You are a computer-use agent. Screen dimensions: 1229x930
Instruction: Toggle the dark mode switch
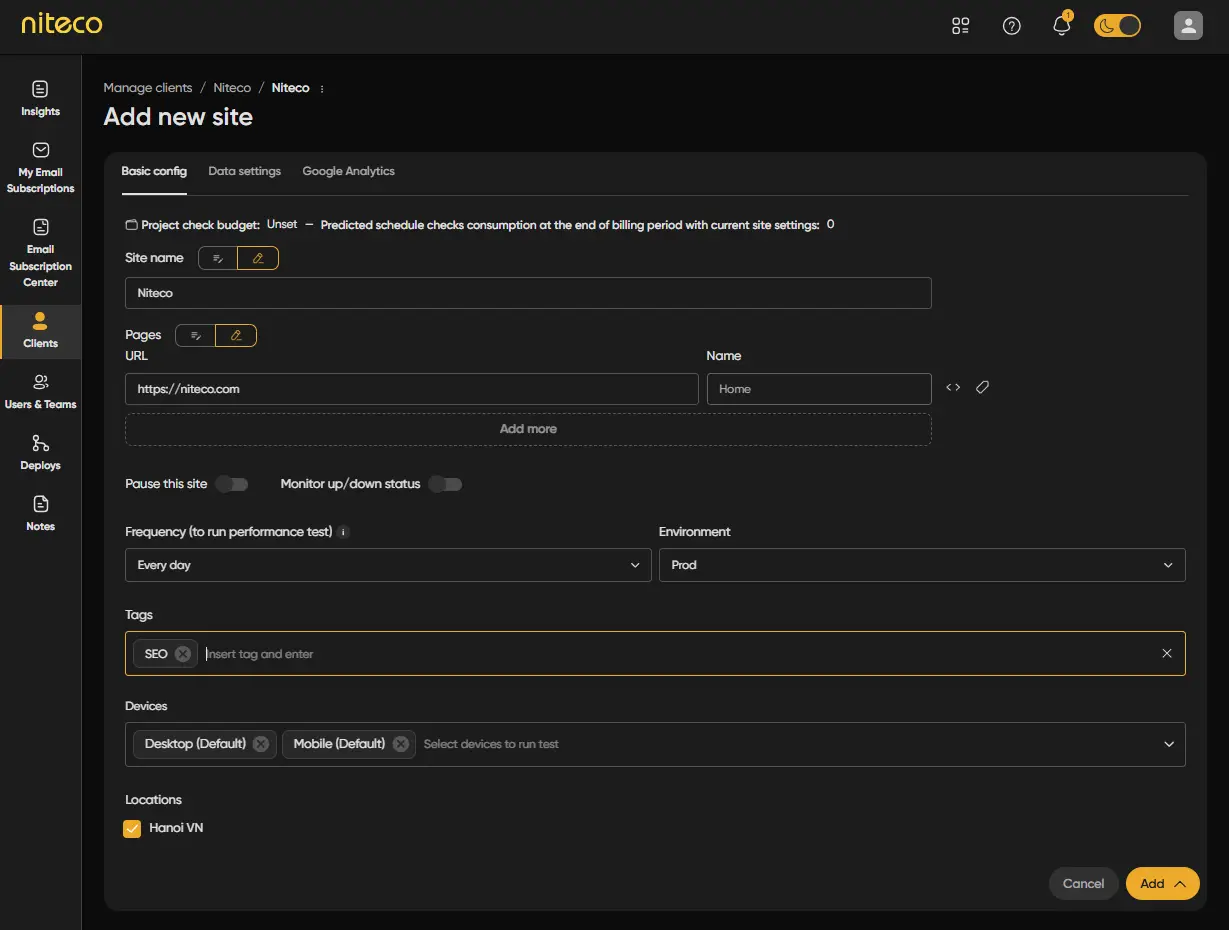(1117, 26)
